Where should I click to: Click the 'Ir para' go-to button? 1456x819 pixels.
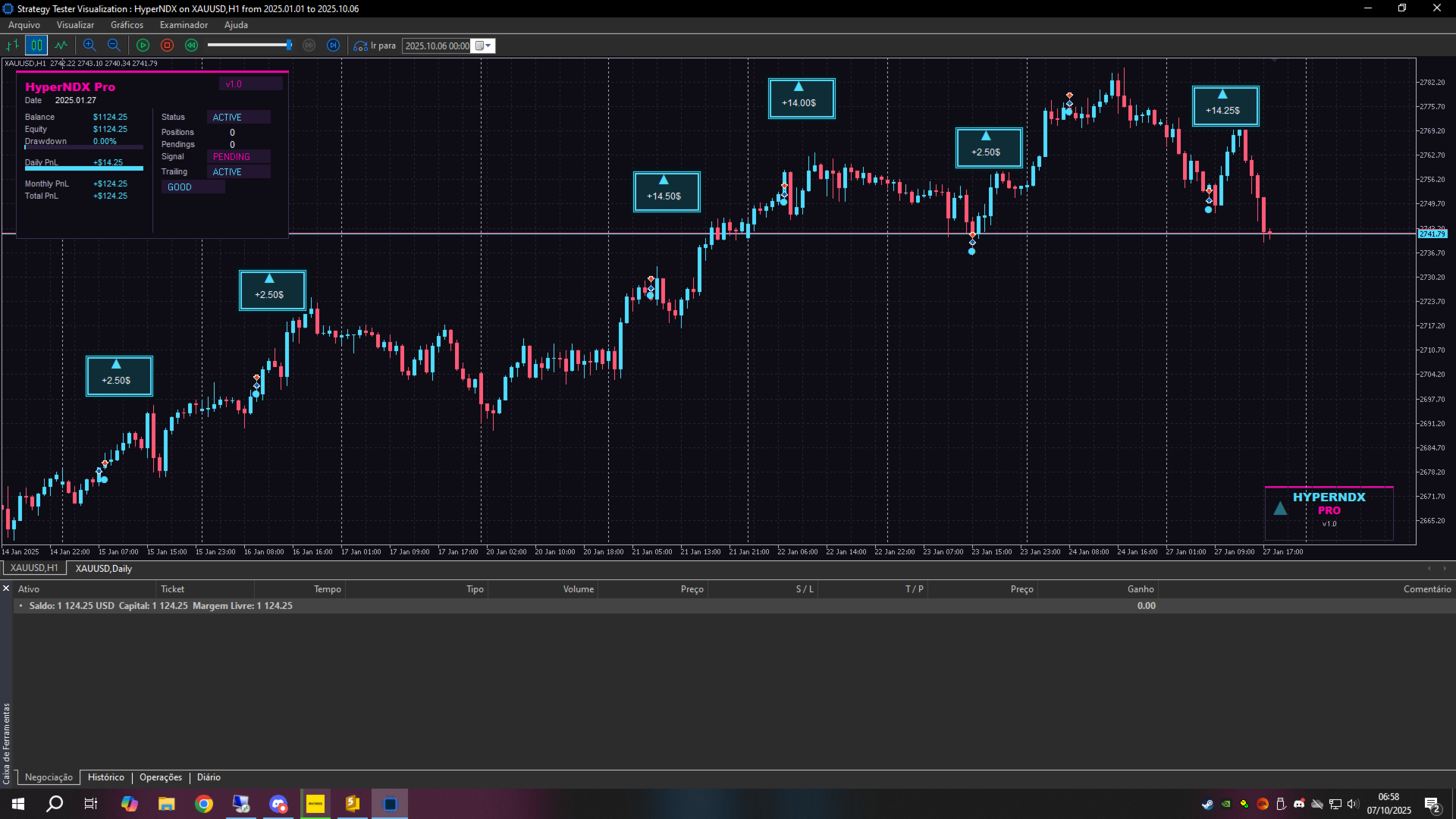375,45
